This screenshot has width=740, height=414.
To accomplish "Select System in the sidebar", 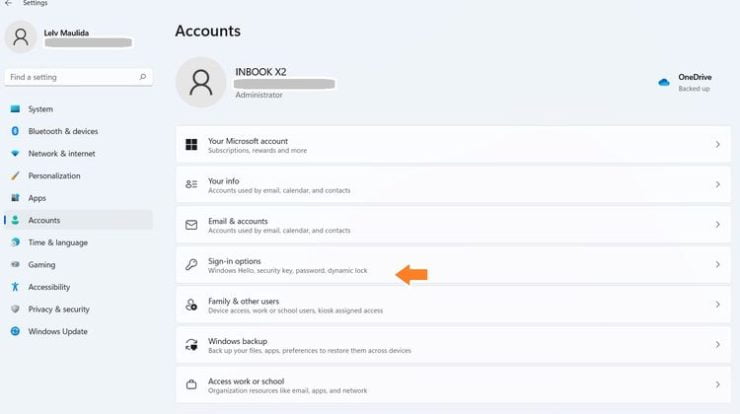I will click(40, 109).
